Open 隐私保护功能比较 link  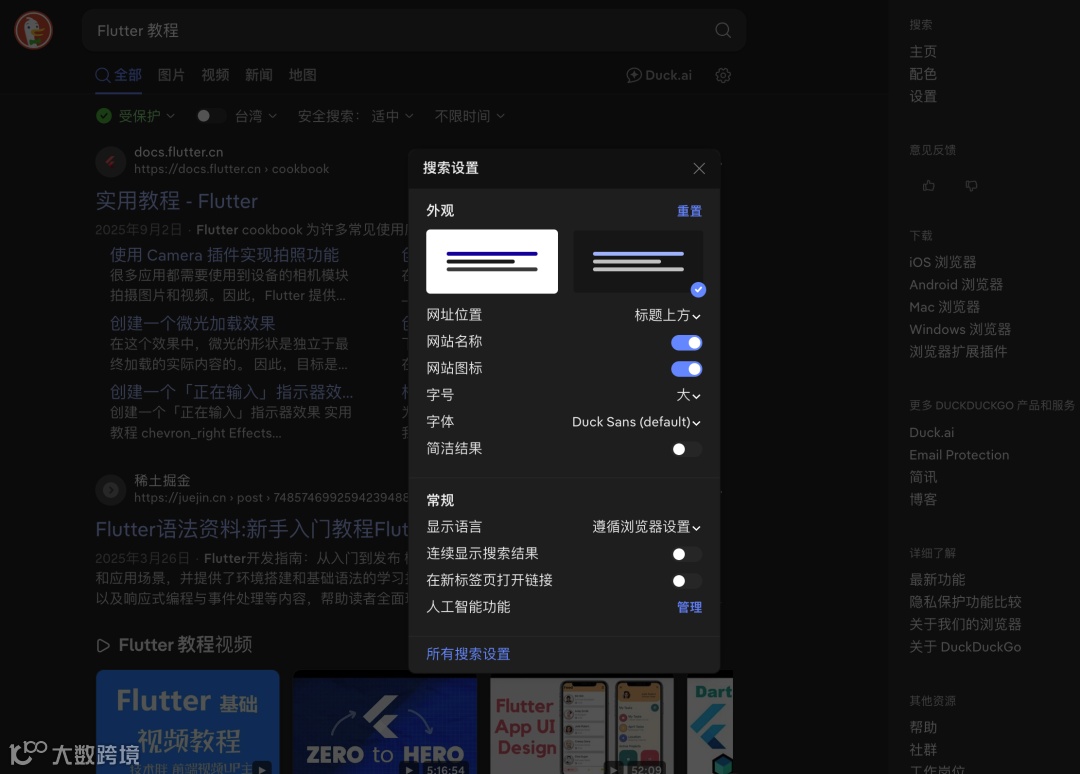click(x=965, y=602)
